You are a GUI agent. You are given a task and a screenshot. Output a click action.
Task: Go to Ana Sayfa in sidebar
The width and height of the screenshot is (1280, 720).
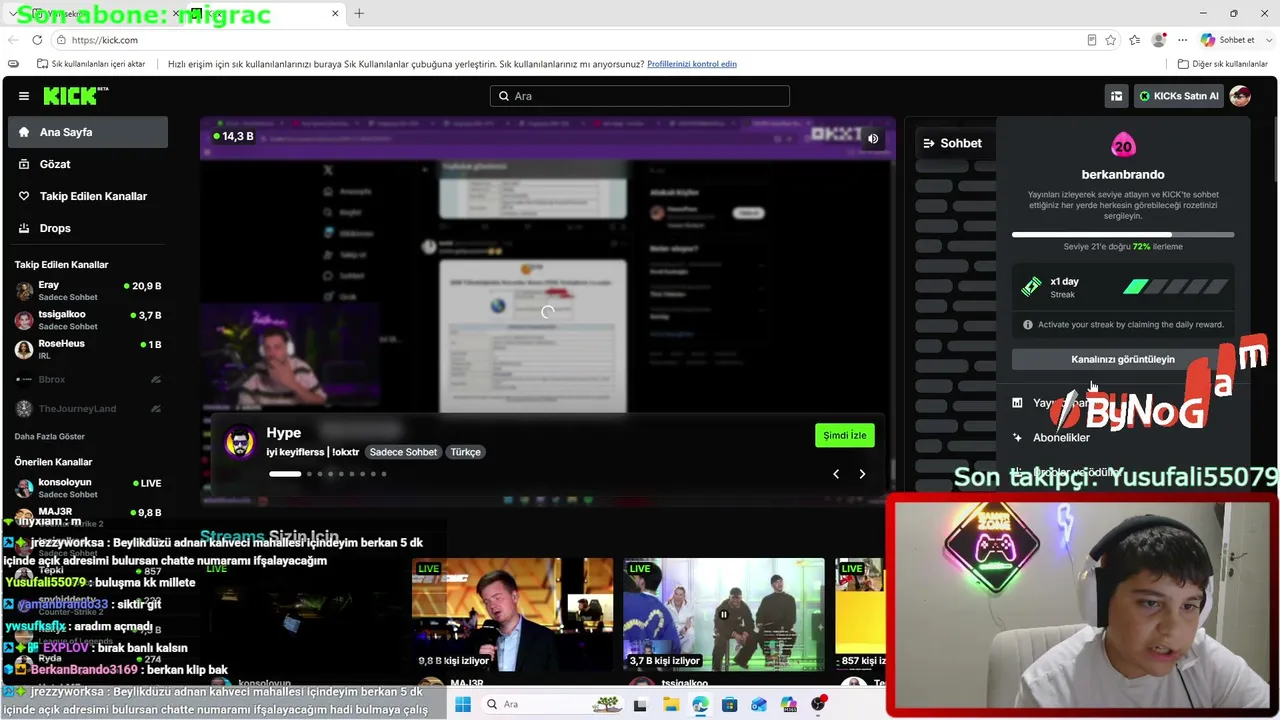pos(88,132)
